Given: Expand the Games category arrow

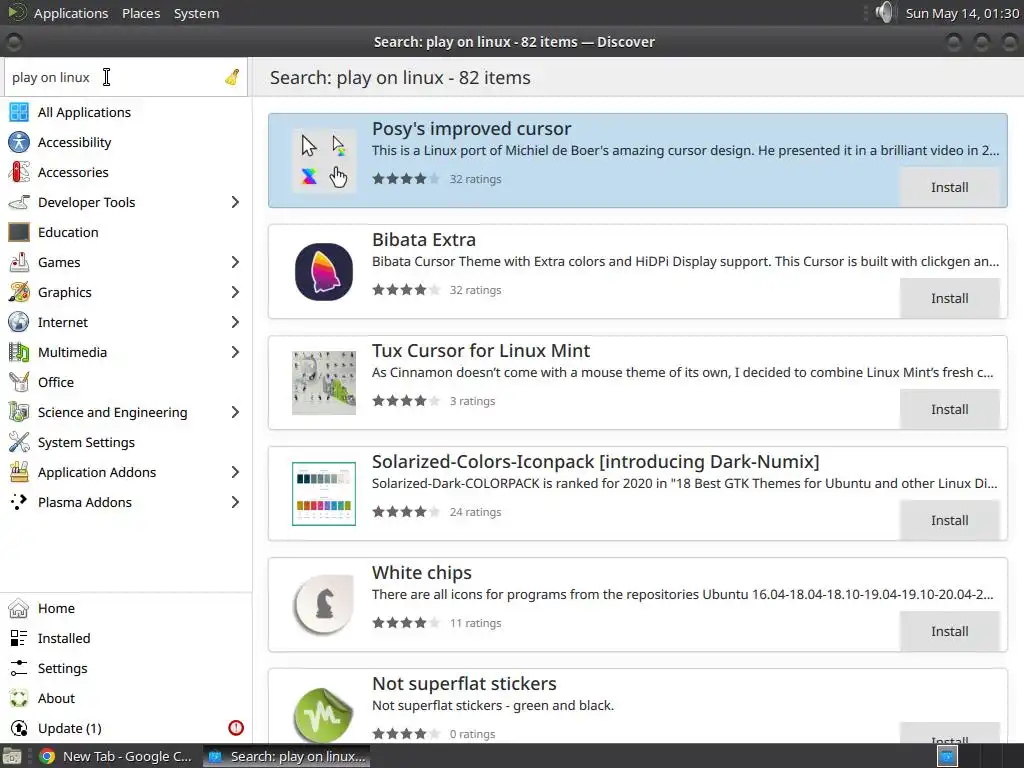Looking at the screenshot, I should coord(235,263).
